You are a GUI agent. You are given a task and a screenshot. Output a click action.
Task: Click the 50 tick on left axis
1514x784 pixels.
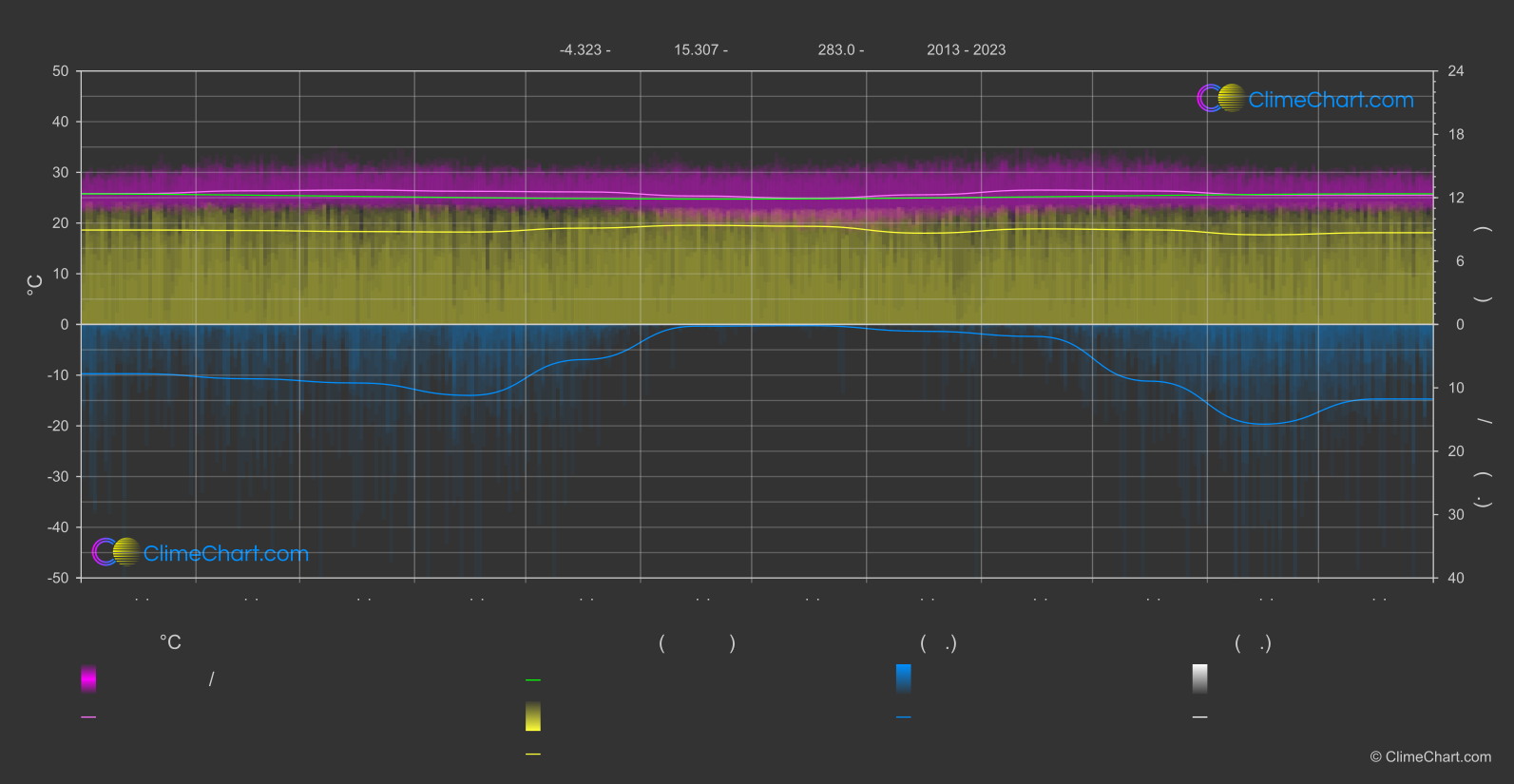coord(61,71)
